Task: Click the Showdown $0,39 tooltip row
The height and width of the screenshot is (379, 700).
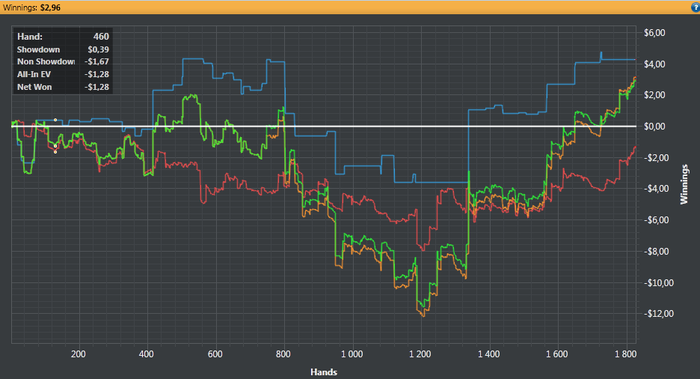Action: pyautogui.click(x=63, y=50)
